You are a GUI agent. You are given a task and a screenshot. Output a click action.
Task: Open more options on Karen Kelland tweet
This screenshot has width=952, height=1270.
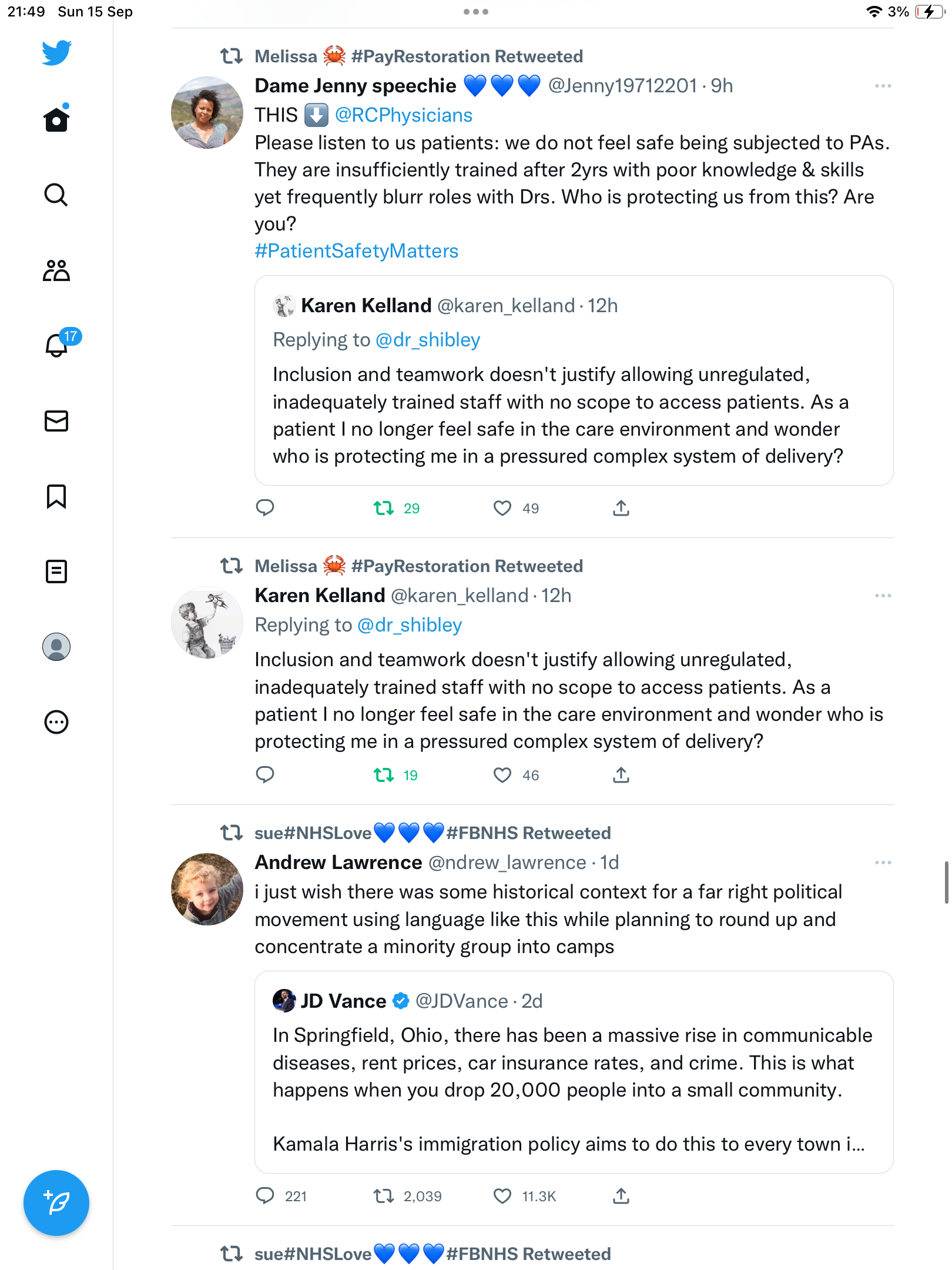point(883,596)
